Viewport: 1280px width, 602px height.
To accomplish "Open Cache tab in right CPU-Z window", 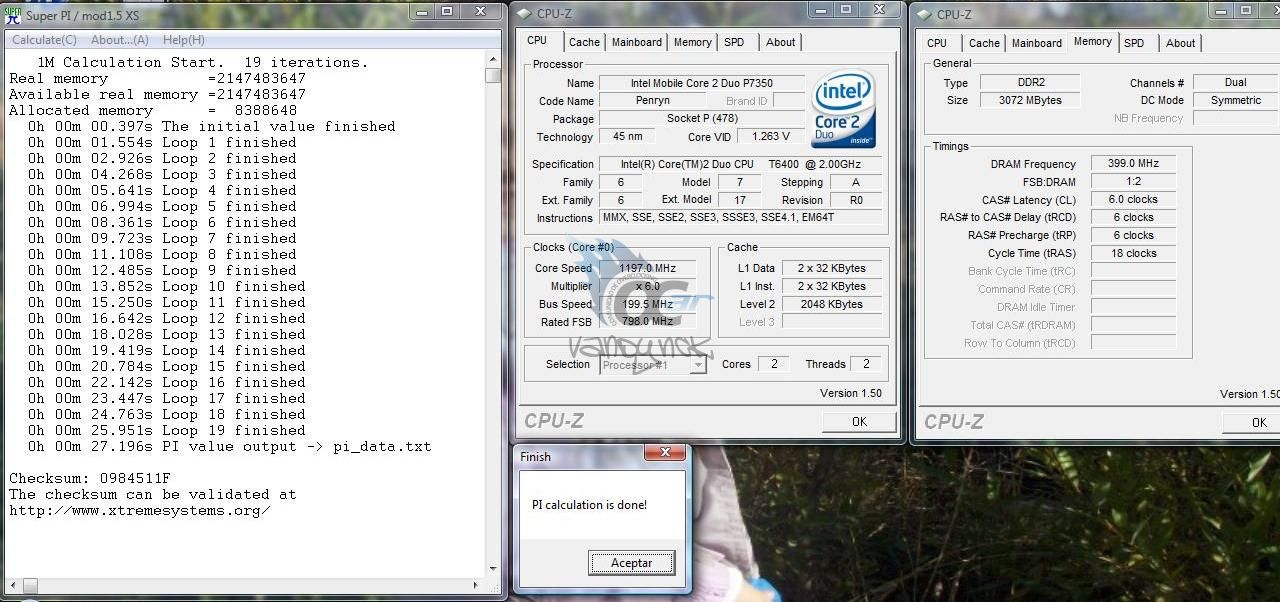I will point(984,43).
